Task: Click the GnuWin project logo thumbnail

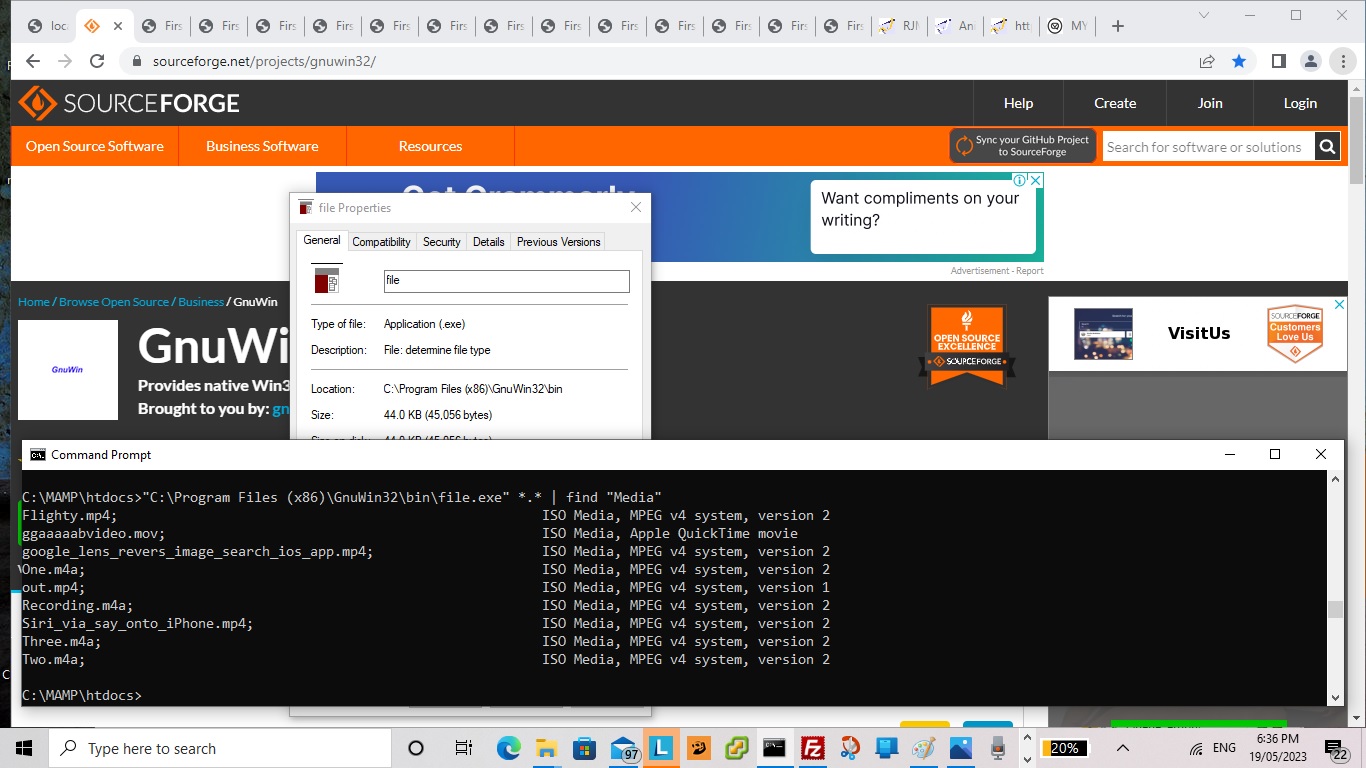Action: click(68, 370)
